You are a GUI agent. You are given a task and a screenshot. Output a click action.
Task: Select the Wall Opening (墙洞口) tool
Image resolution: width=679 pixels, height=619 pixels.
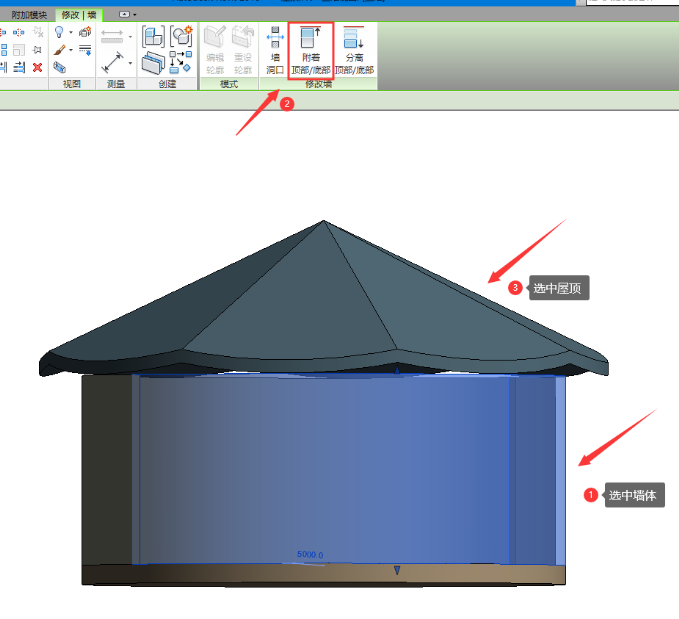[275, 51]
